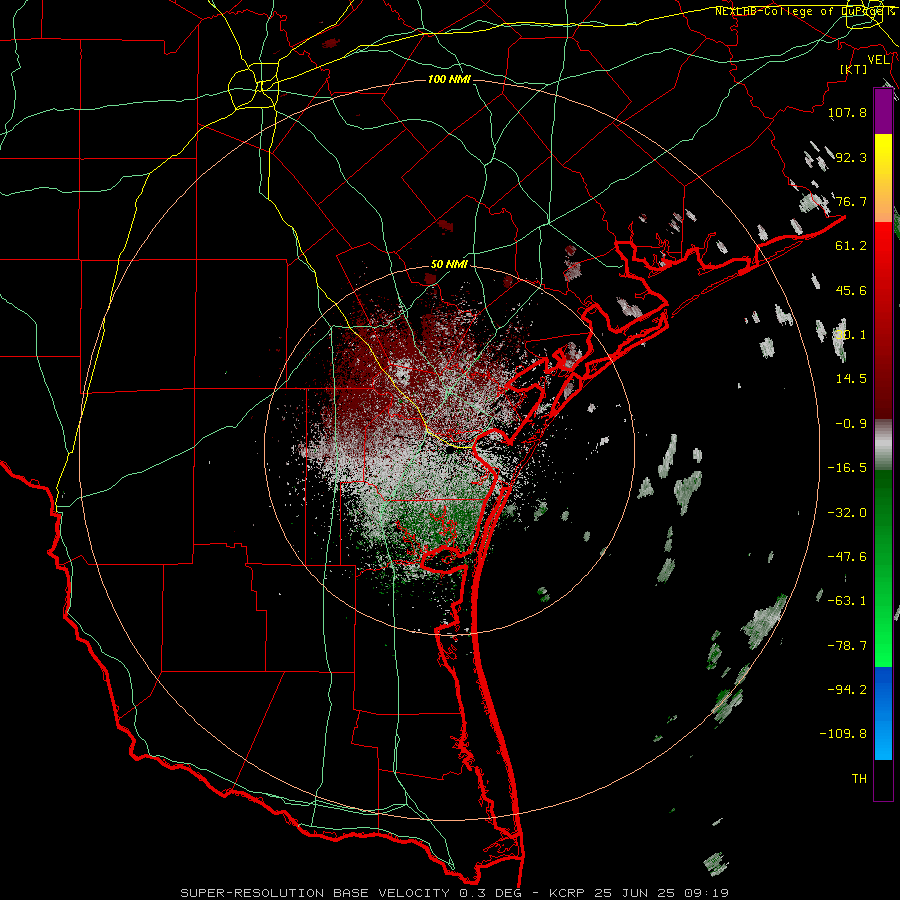Pick the gray near-zero segment of color bar
The image size is (900, 900).
(883, 442)
